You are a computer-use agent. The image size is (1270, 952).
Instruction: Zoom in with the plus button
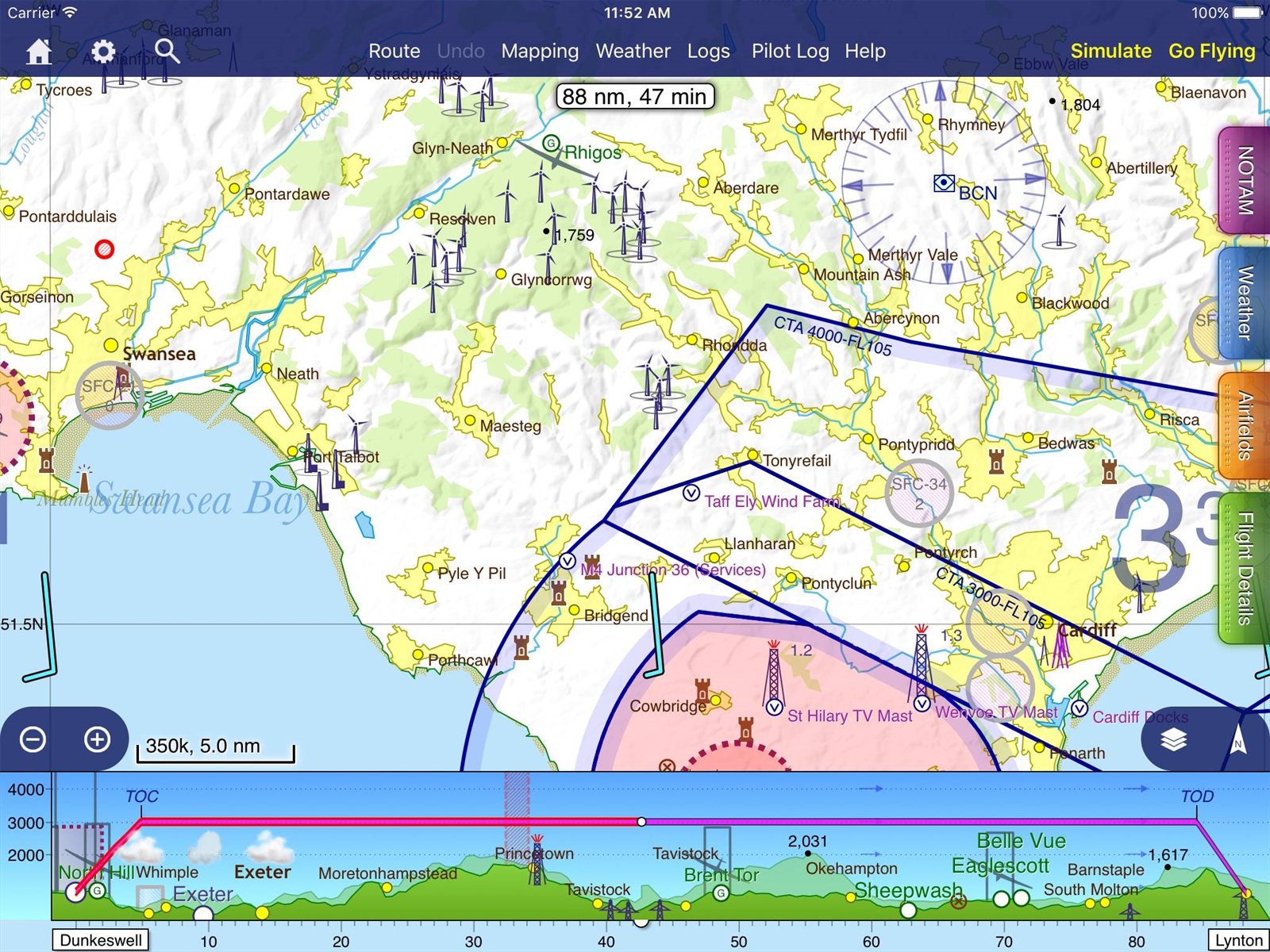tap(97, 739)
